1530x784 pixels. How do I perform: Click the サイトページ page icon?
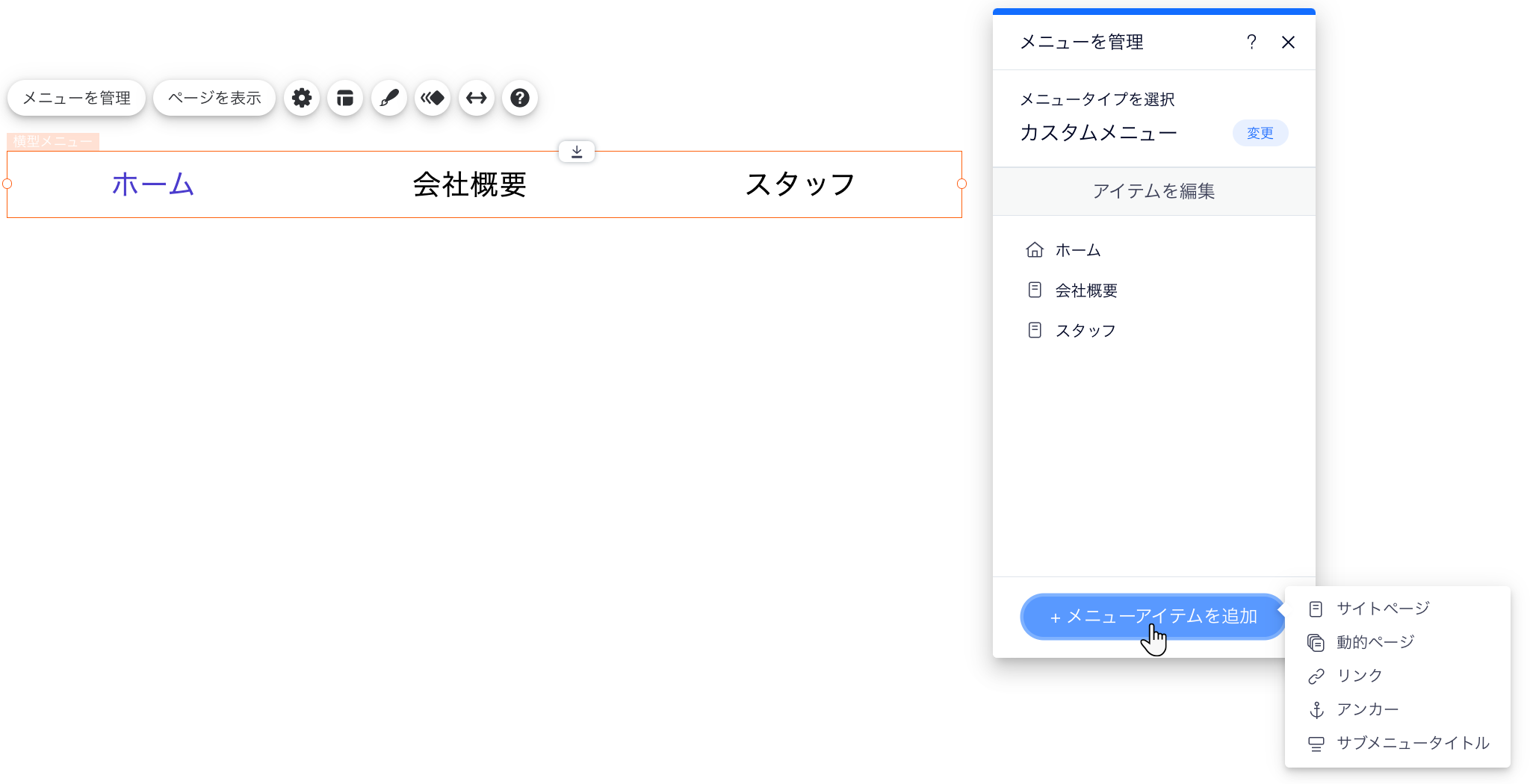click(1316, 609)
